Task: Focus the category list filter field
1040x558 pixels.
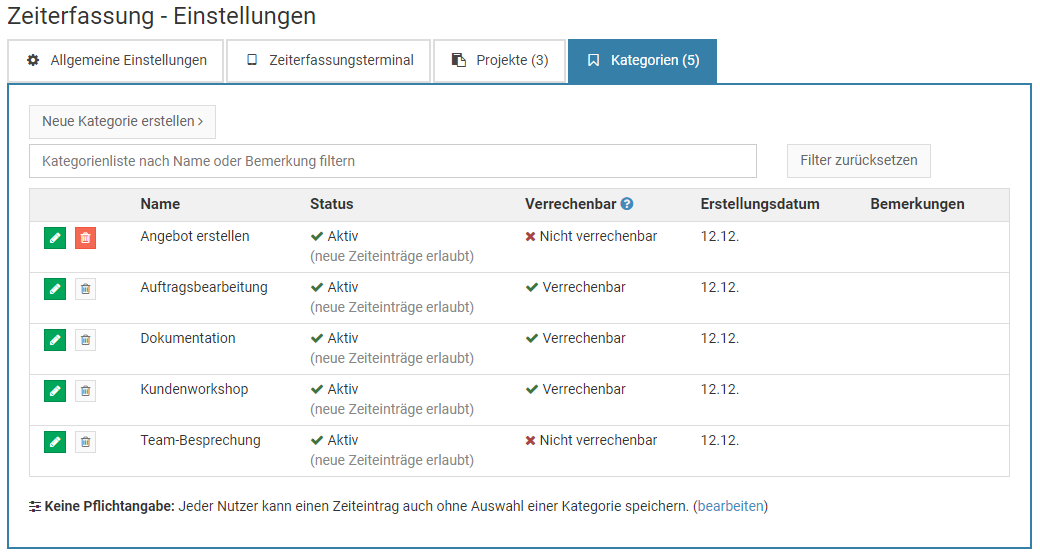Action: pyautogui.click(x=392, y=161)
